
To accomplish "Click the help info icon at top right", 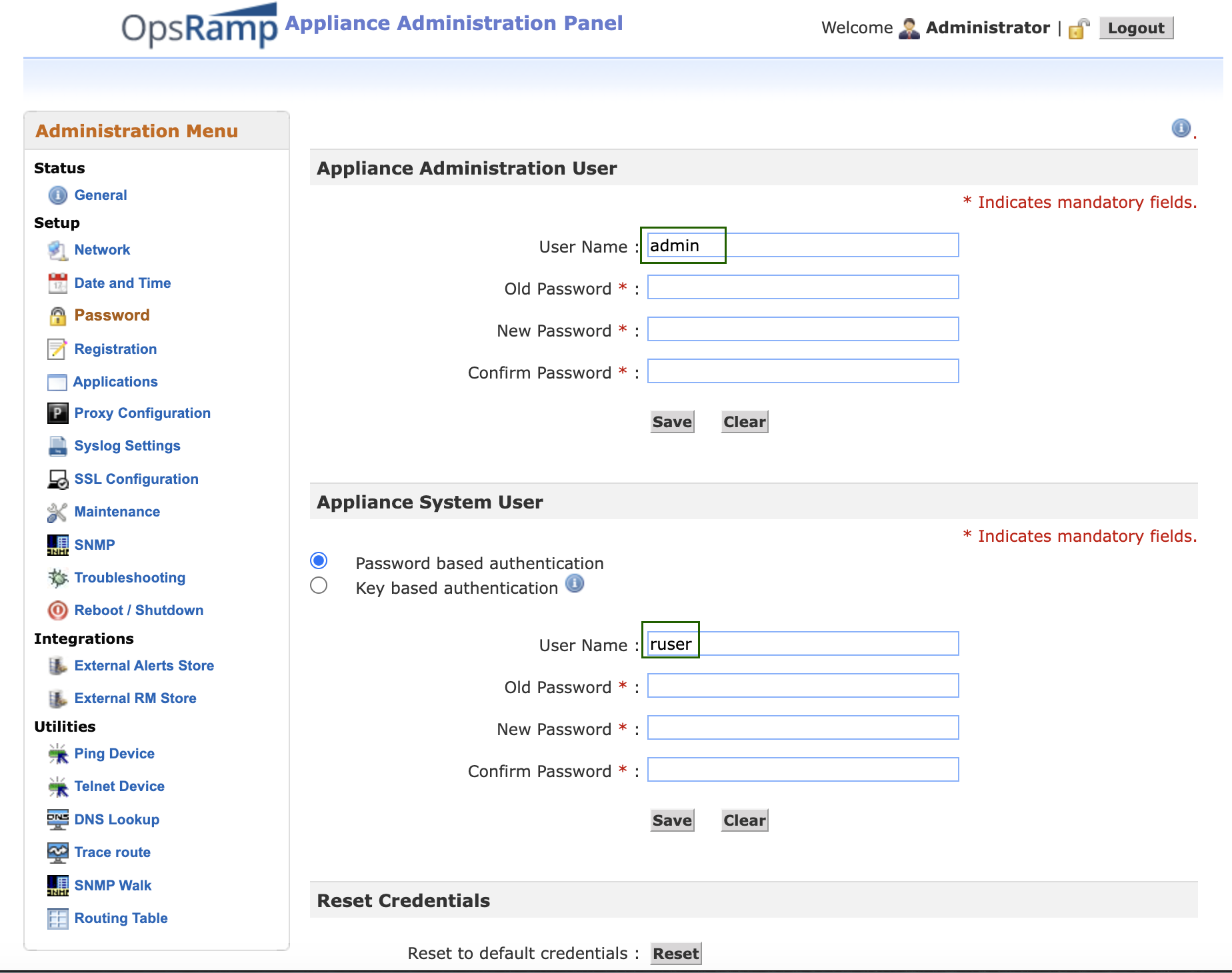I will coord(1181,128).
